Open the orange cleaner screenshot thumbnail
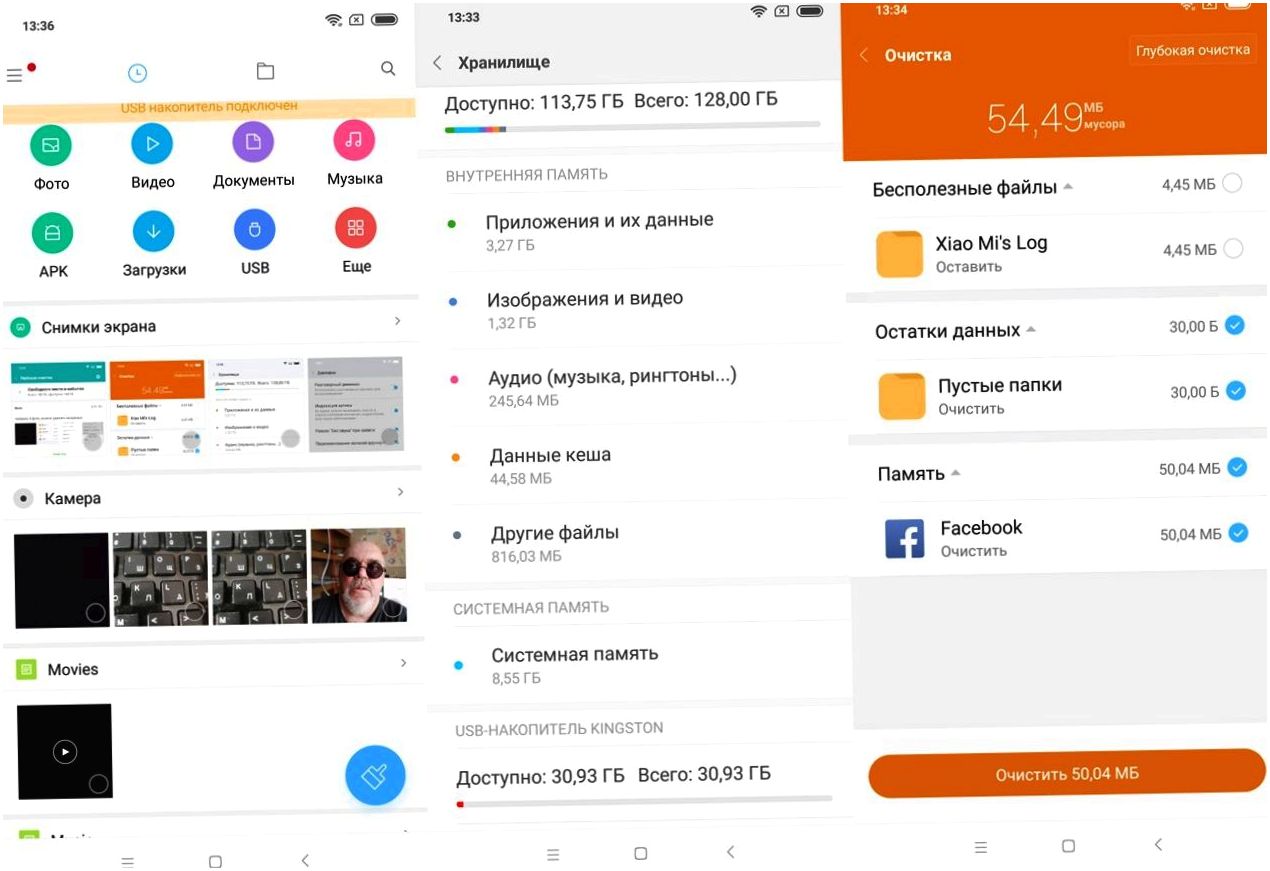This screenshot has height=871, width=1270. pyautogui.click(x=157, y=407)
